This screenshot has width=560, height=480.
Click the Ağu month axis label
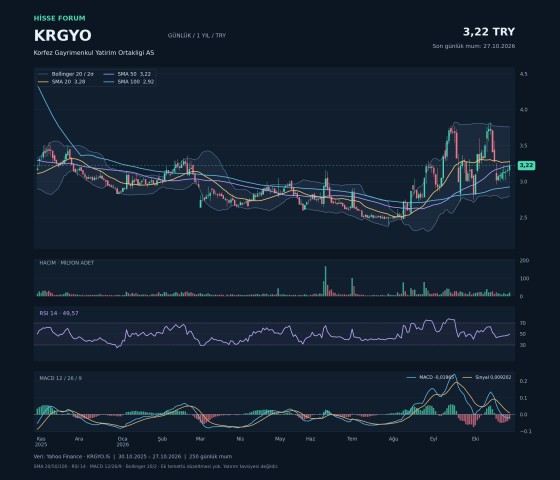[x=393, y=439]
